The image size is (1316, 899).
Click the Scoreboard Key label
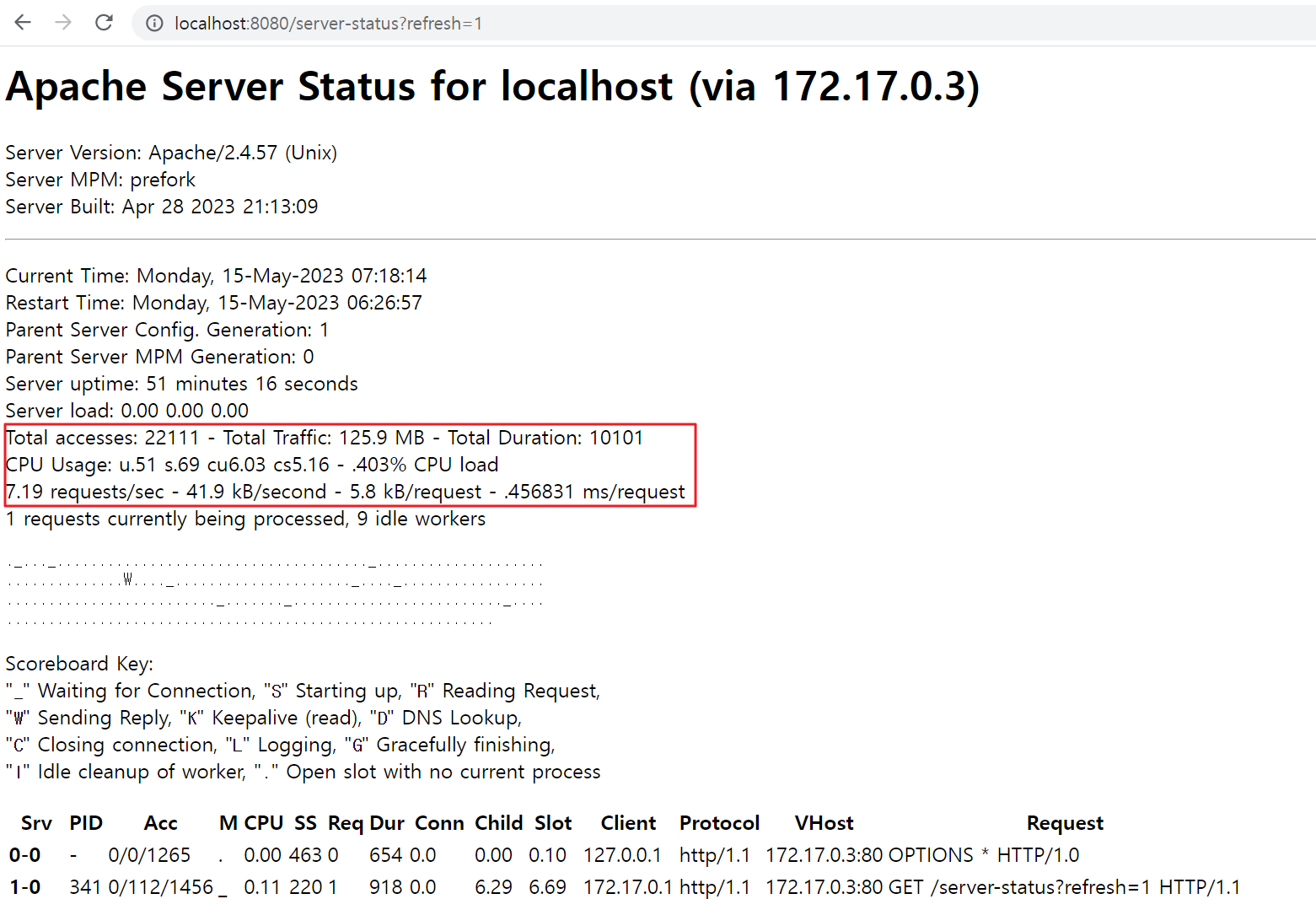(79, 664)
